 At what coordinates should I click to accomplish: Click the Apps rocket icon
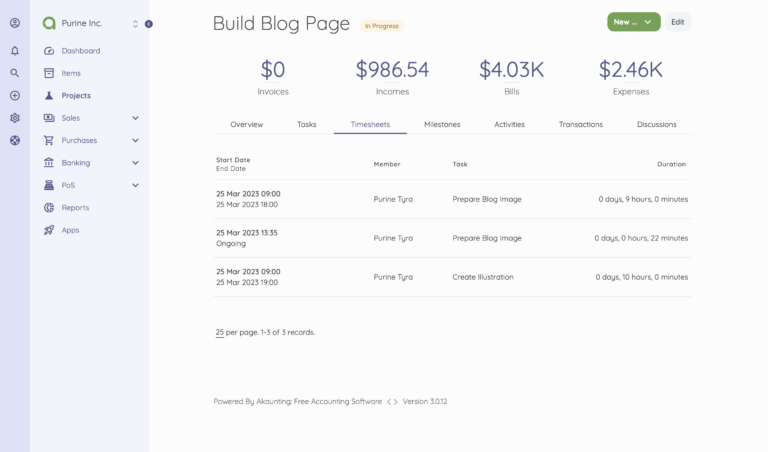pos(49,230)
